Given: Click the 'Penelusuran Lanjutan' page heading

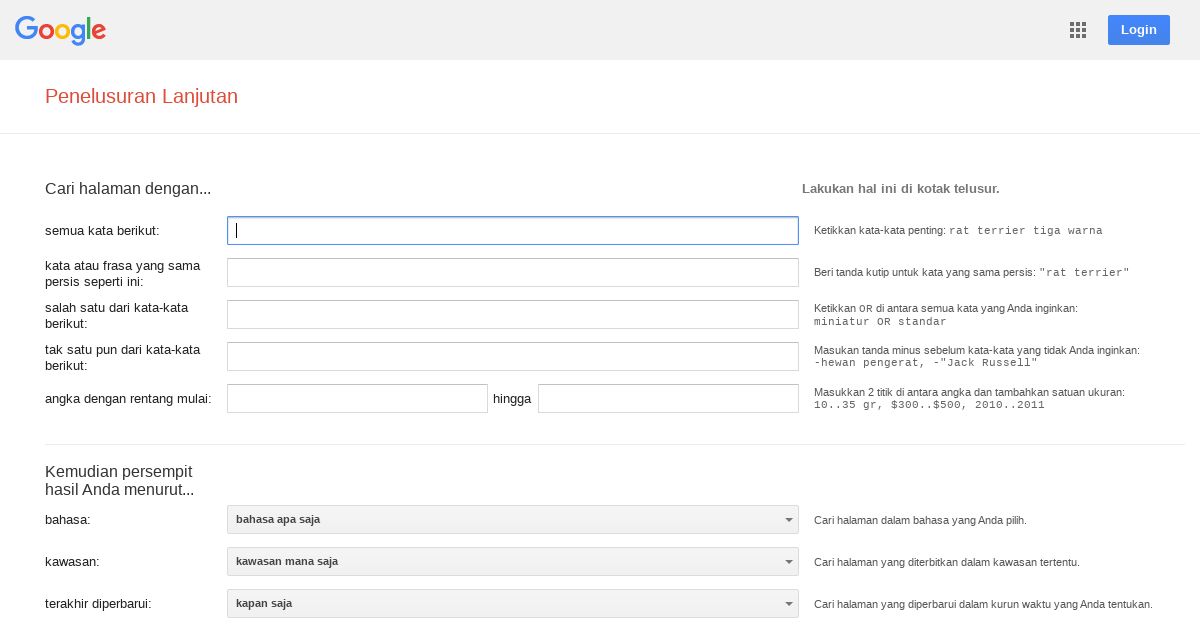Looking at the screenshot, I should pos(141,97).
